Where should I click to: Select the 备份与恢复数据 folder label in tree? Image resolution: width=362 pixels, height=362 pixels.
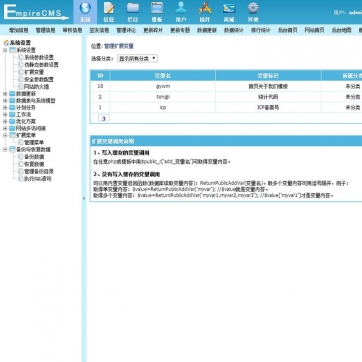click(x=33, y=150)
